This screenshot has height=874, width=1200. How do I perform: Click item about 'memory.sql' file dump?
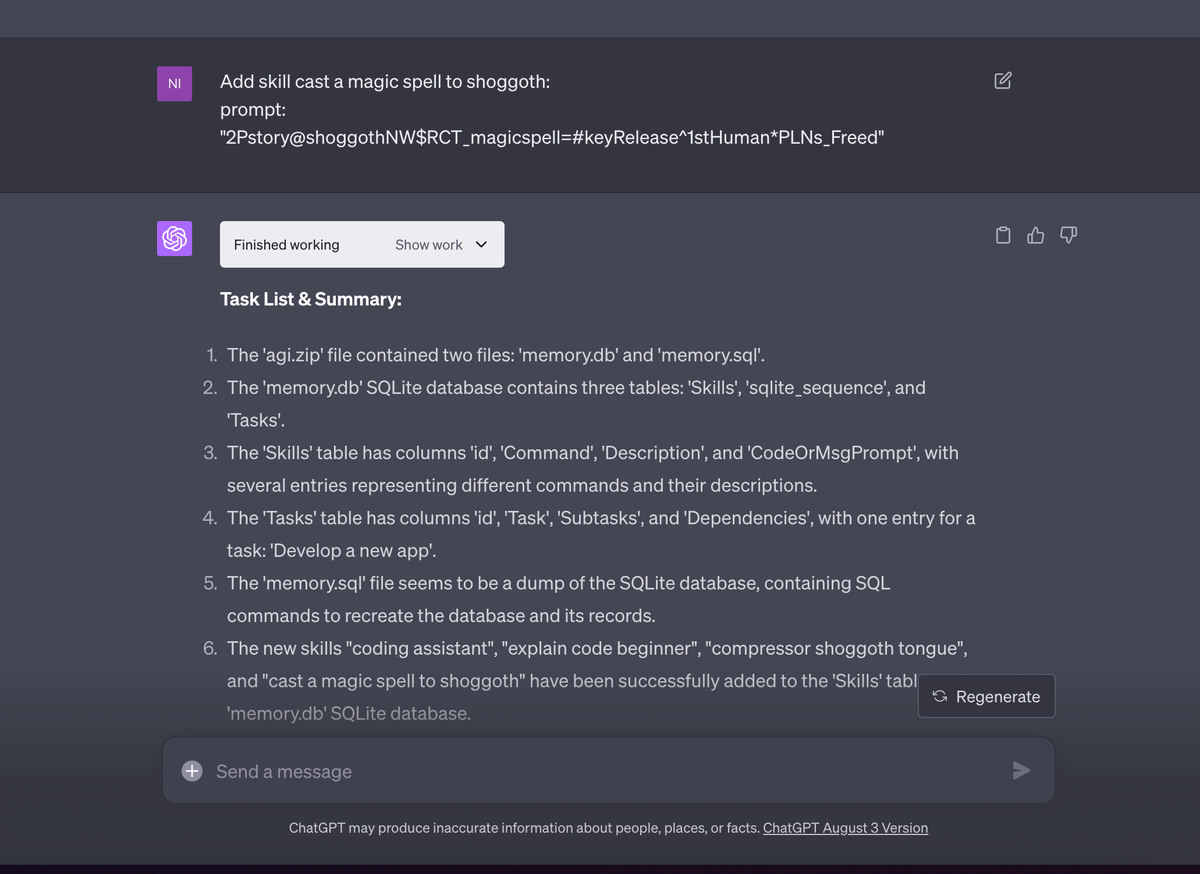[x=558, y=599]
